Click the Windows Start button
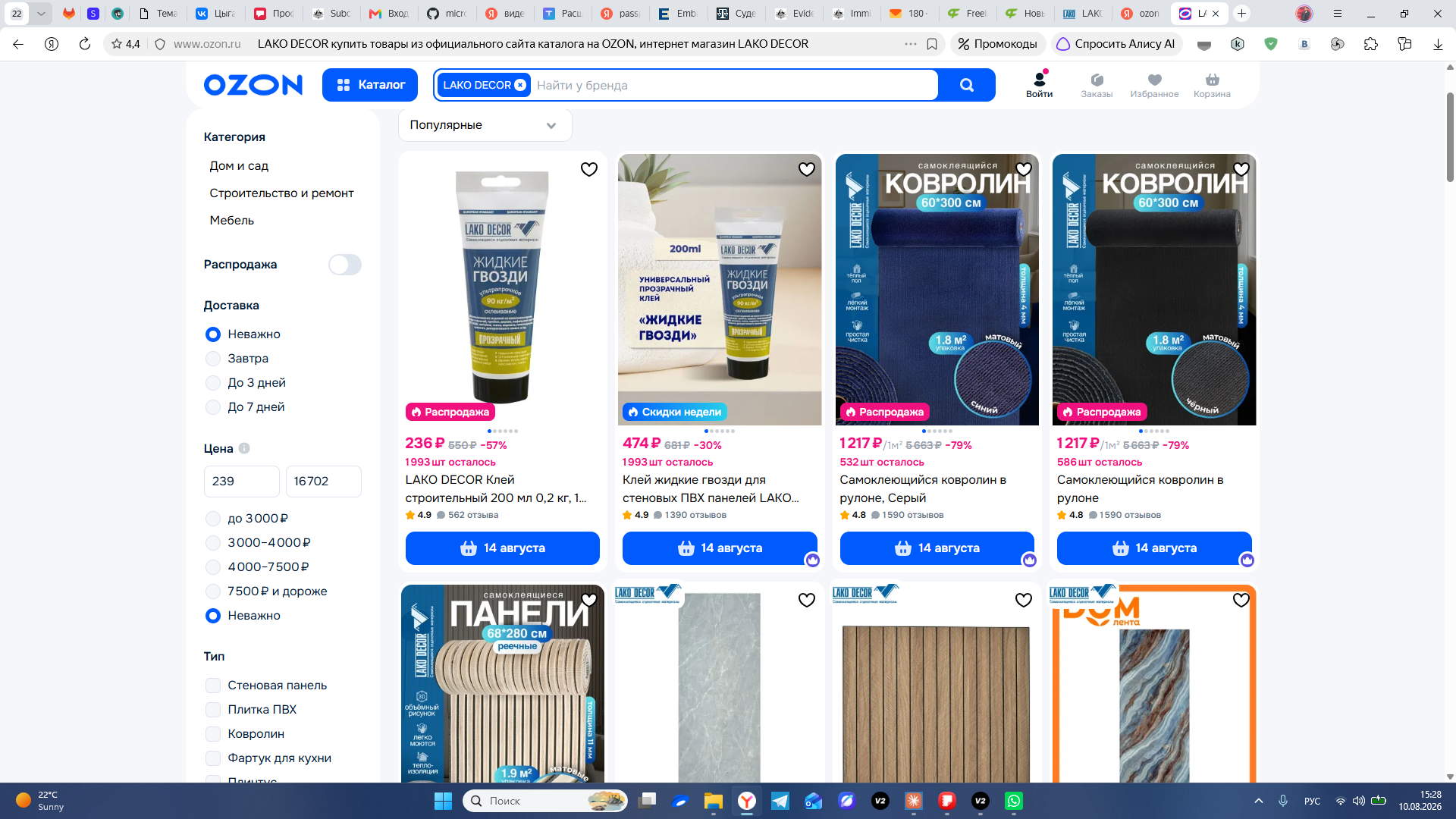Viewport: 1456px width, 819px height. click(x=443, y=801)
